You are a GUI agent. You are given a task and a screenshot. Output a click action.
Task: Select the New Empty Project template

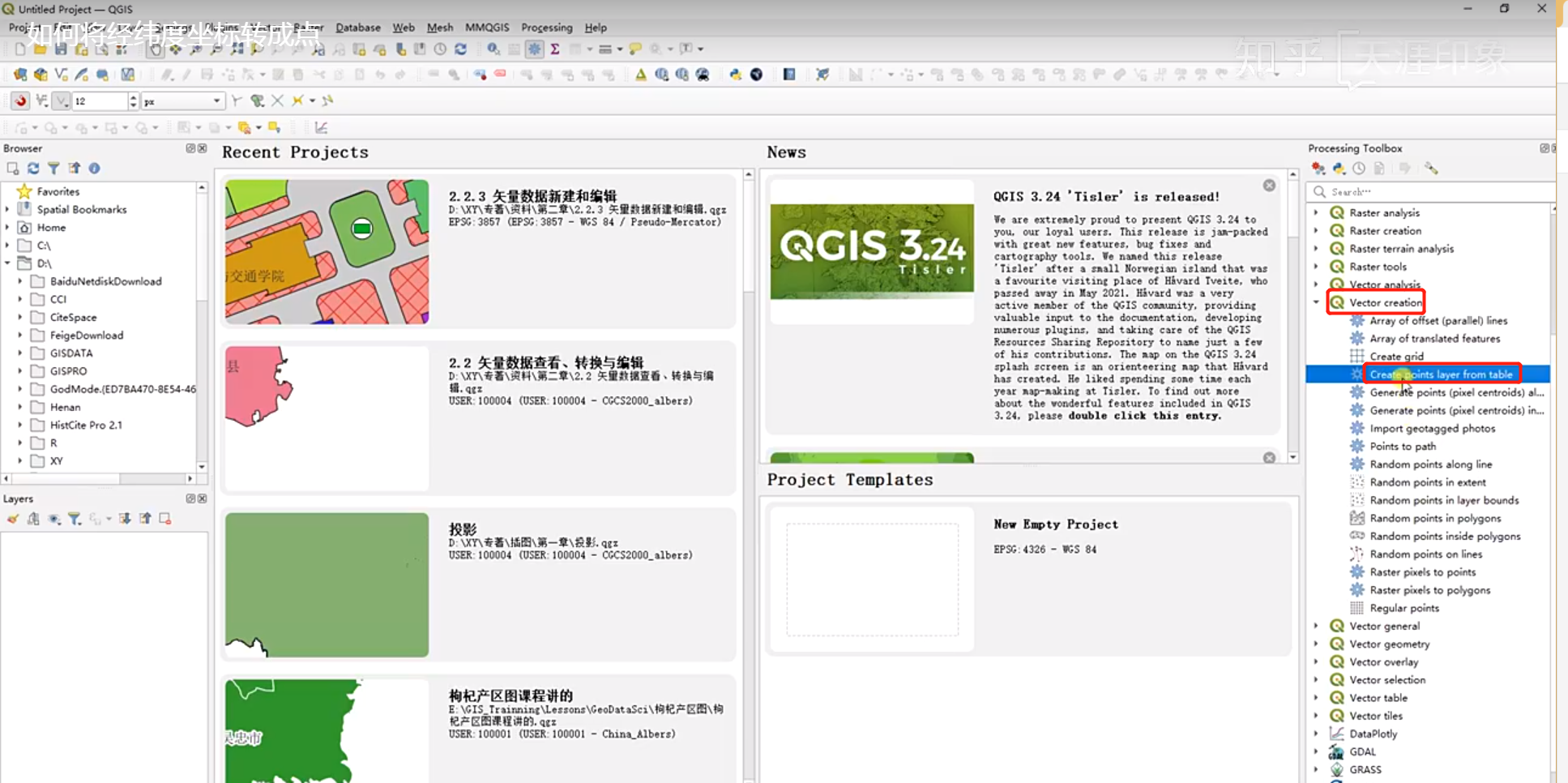[1029, 580]
